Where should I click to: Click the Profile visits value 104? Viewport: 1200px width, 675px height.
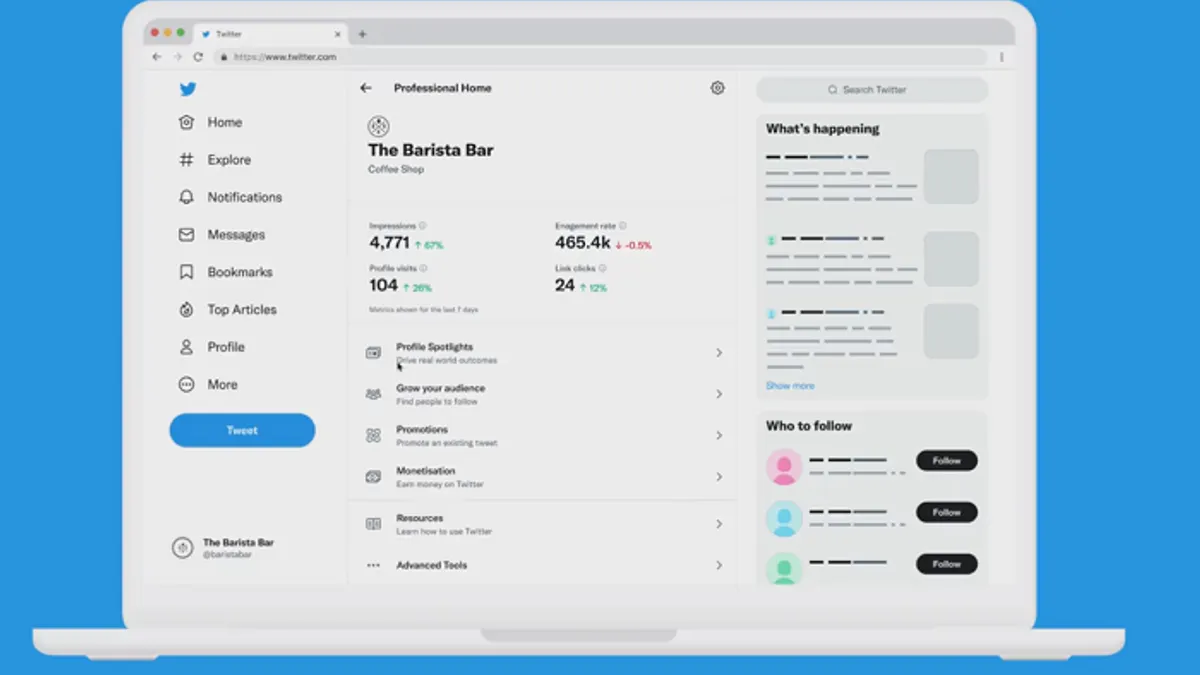(x=383, y=285)
